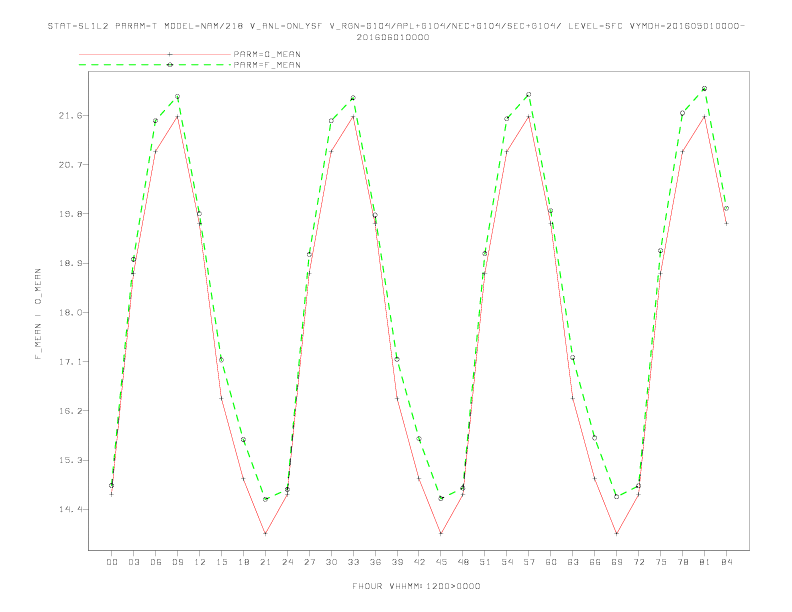Click the y-axis tick value 16.2

point(70,411)
